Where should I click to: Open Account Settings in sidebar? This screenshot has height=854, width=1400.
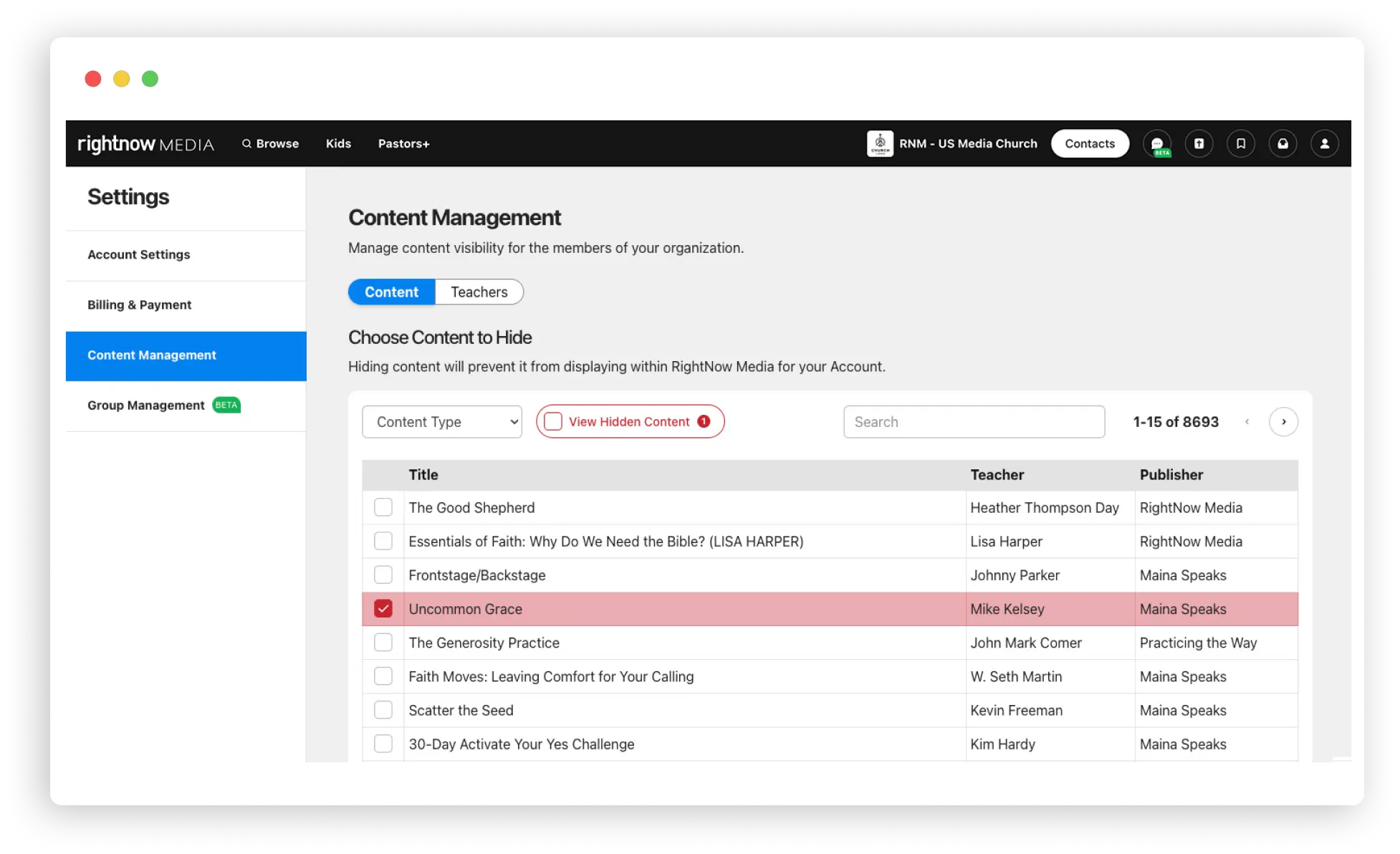point(186,255)
